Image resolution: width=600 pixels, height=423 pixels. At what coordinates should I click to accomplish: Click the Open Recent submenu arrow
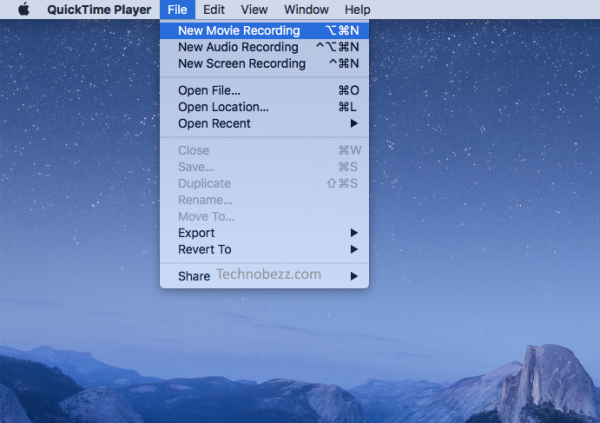[x=354, y=123]
